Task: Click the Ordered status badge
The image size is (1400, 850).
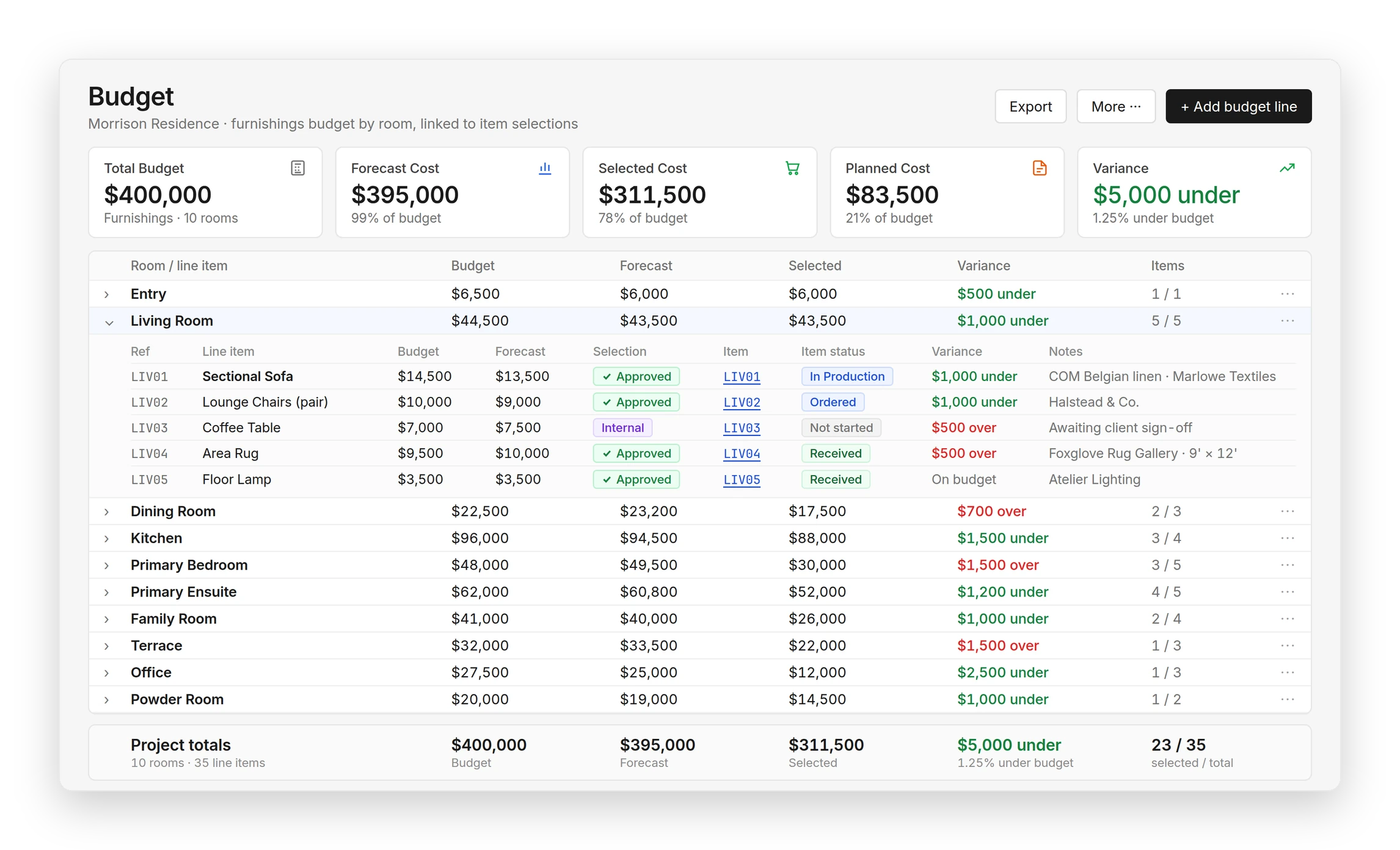Action: pos(833,402)
